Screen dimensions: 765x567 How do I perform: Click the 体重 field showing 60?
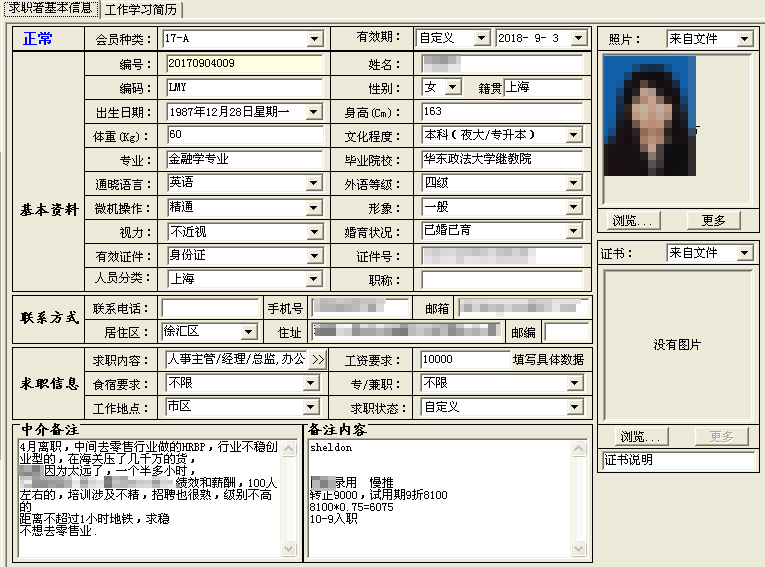[245, 135]
